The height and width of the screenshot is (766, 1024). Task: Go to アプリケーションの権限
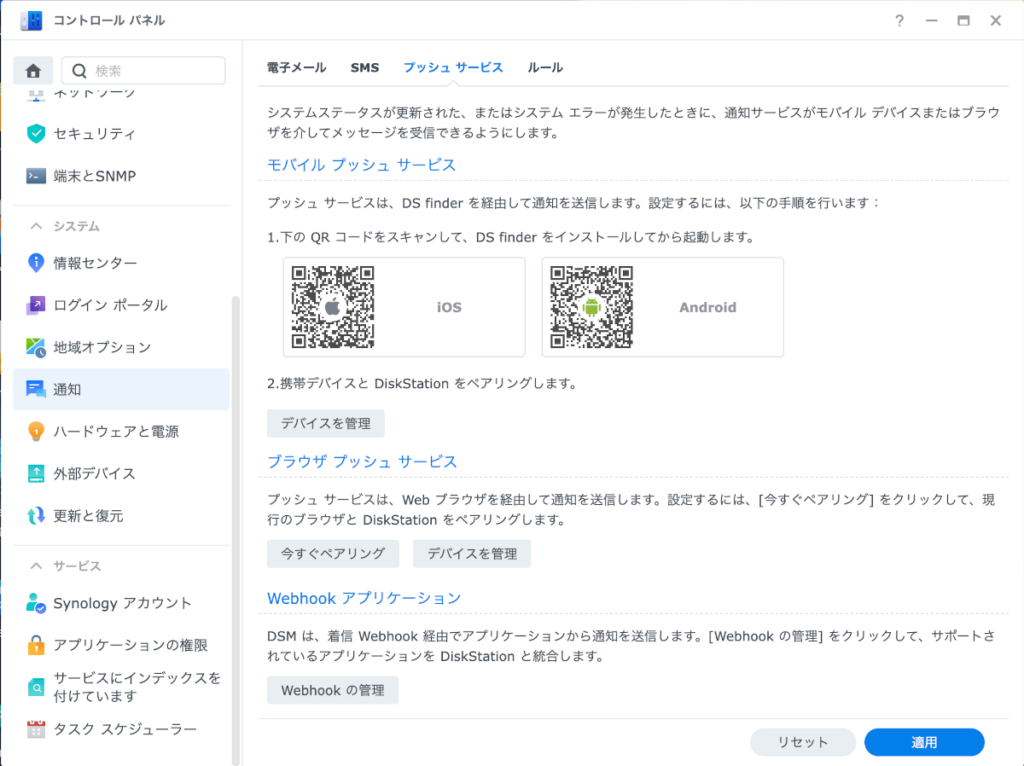pyautogui.click(x=121, y=645)
